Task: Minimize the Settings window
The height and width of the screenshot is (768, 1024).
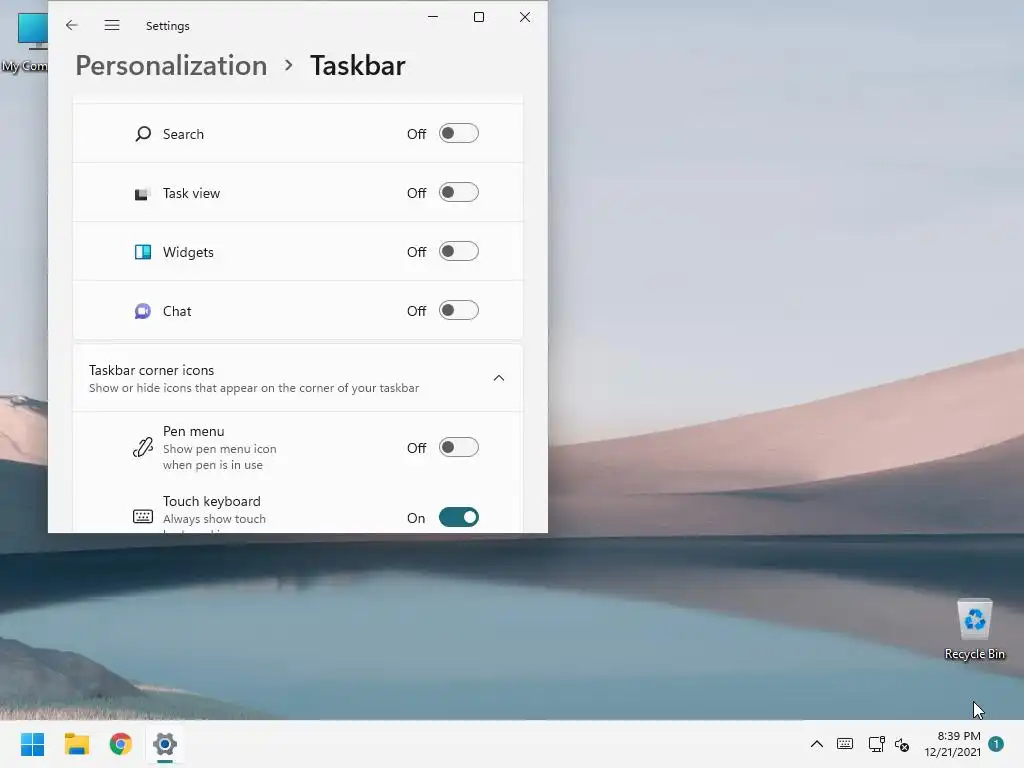Action: point(432,17)
